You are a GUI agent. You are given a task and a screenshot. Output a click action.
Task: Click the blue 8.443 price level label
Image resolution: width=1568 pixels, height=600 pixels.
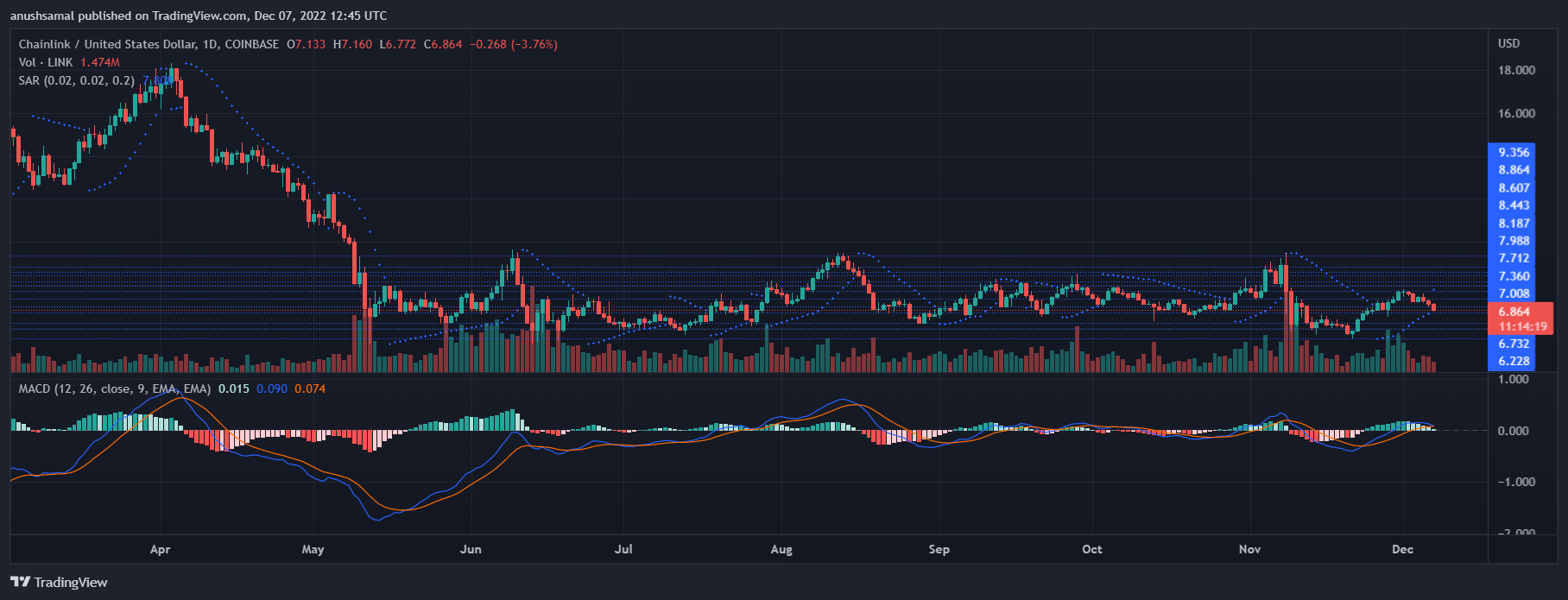1514,205
